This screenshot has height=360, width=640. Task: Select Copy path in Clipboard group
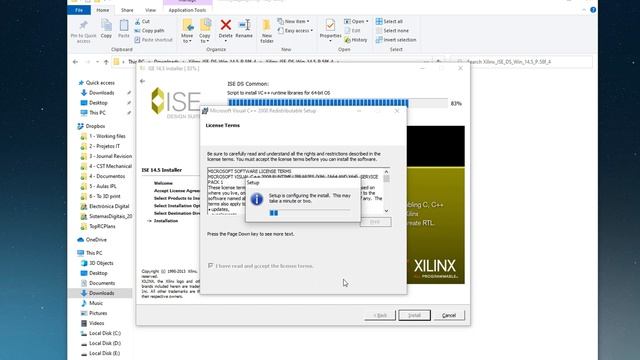pos(149,31)
